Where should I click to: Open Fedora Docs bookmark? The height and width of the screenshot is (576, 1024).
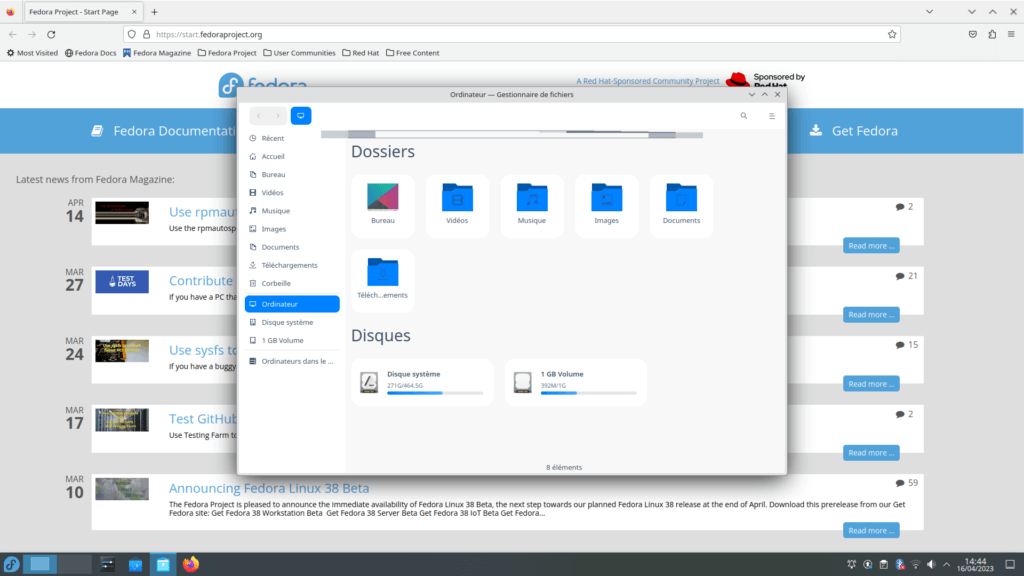[x=90, y=53]
